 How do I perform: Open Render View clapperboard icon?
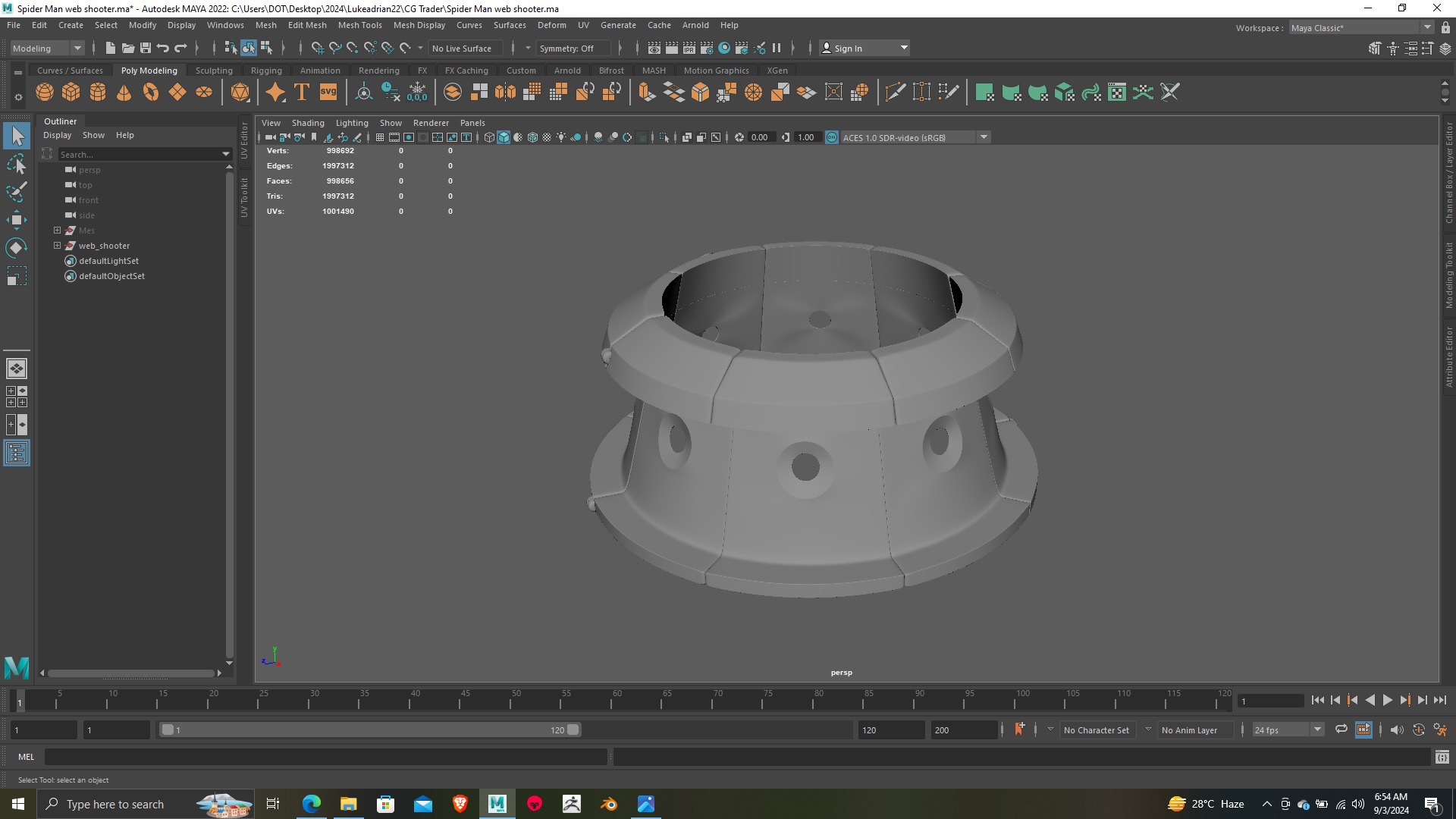pos(654,48)
